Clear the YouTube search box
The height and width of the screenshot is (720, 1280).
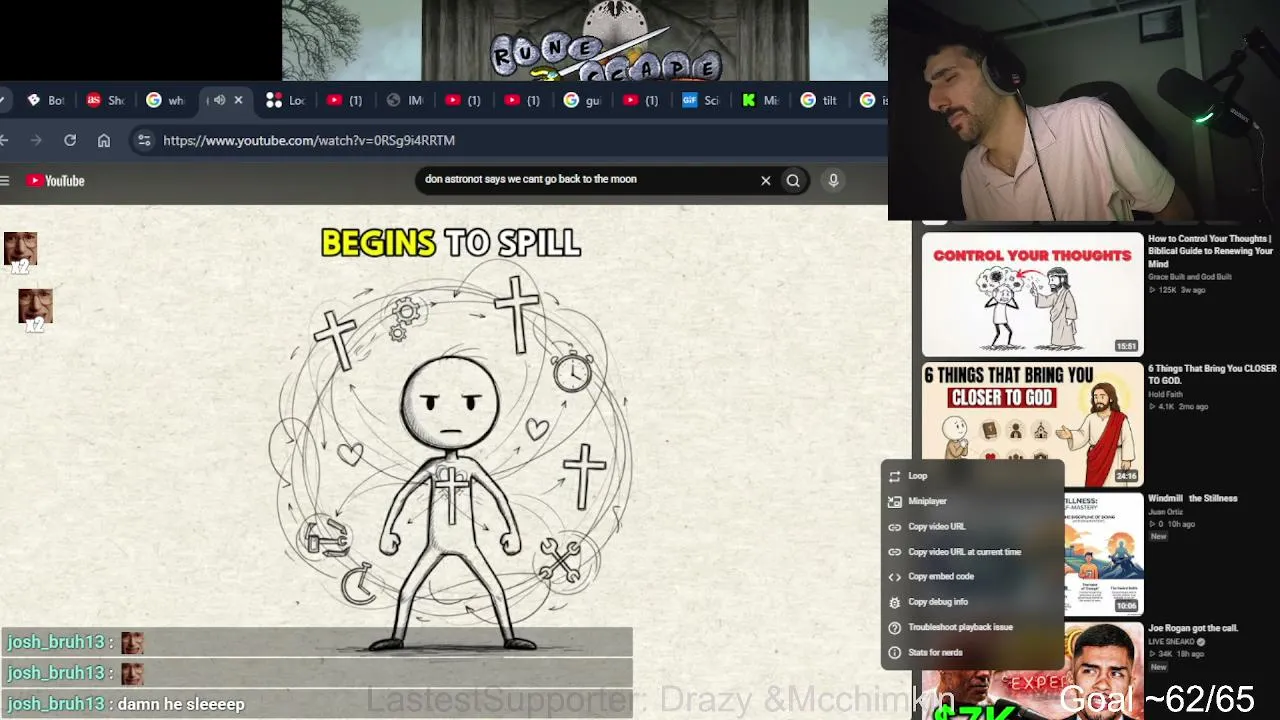click(x=766, y=180)
